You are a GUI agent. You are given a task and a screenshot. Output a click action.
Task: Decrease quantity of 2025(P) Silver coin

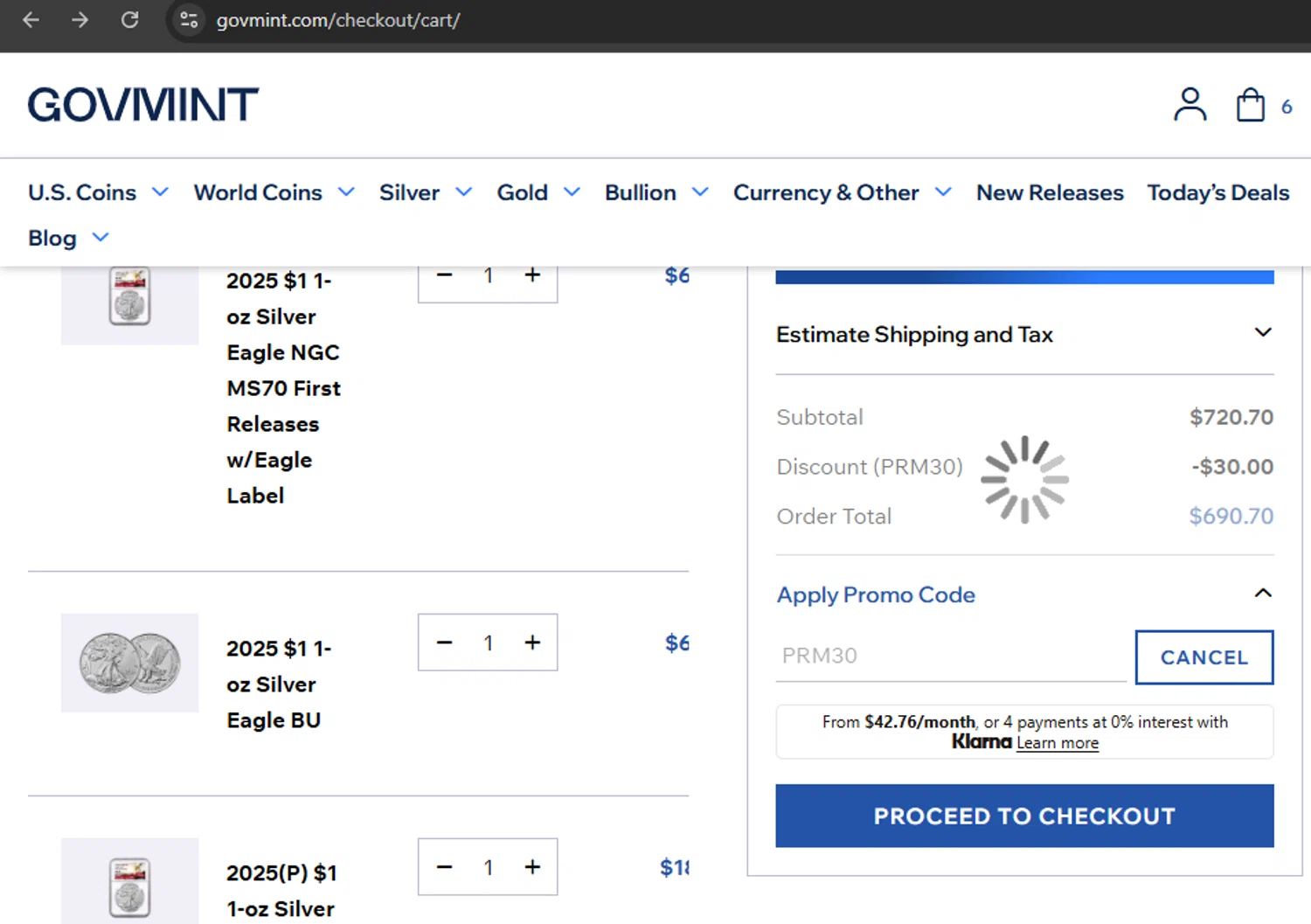point(444,867)
